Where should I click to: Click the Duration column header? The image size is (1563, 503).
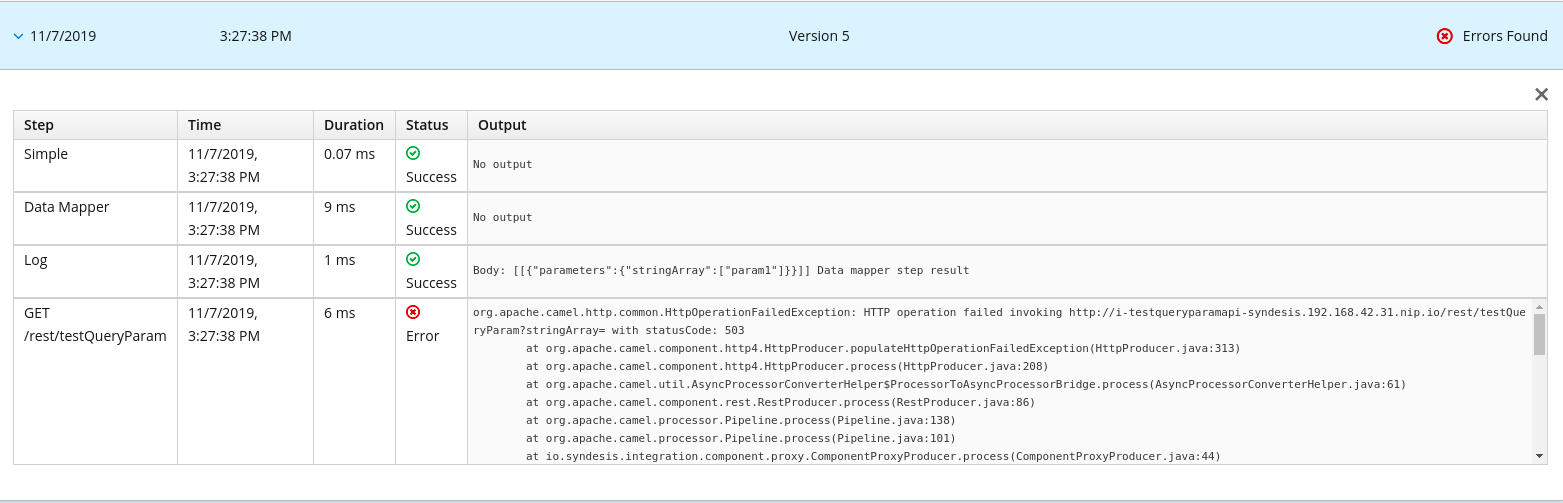(x=353, y=125)
